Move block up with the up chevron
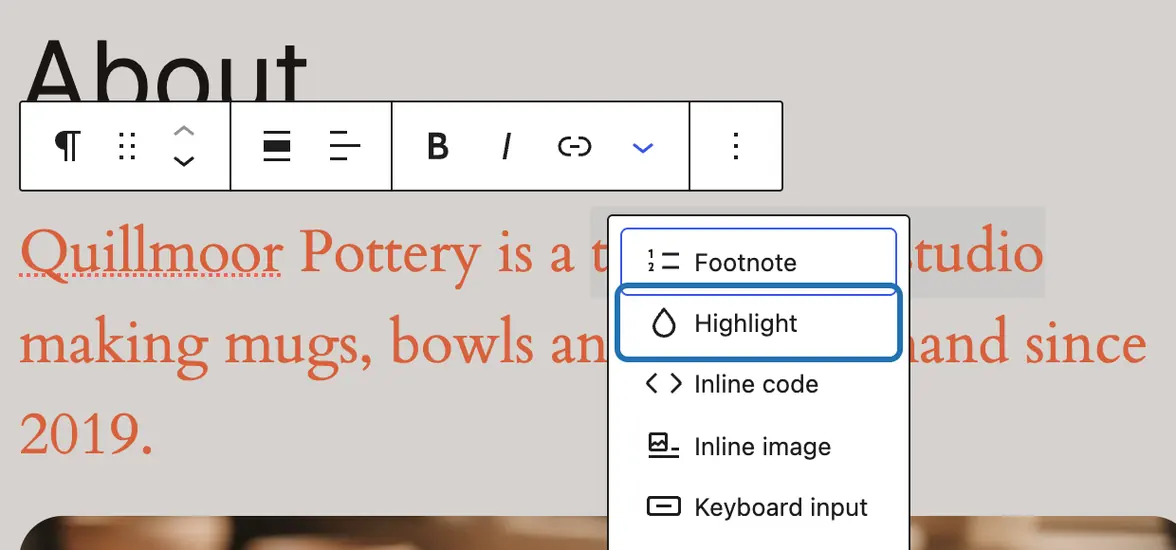1176x550 pixels. coord(184,131)
